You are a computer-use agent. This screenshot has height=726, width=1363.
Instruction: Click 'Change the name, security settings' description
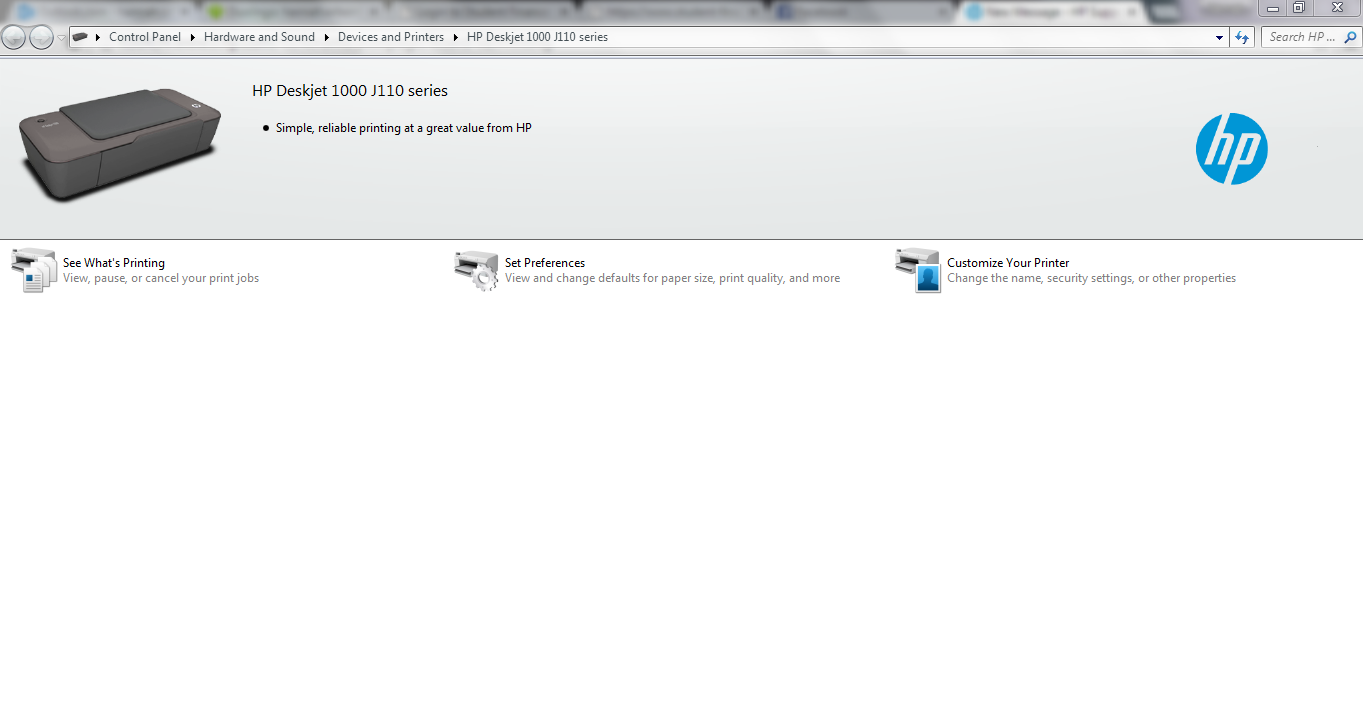click(x=1091, y=278)
